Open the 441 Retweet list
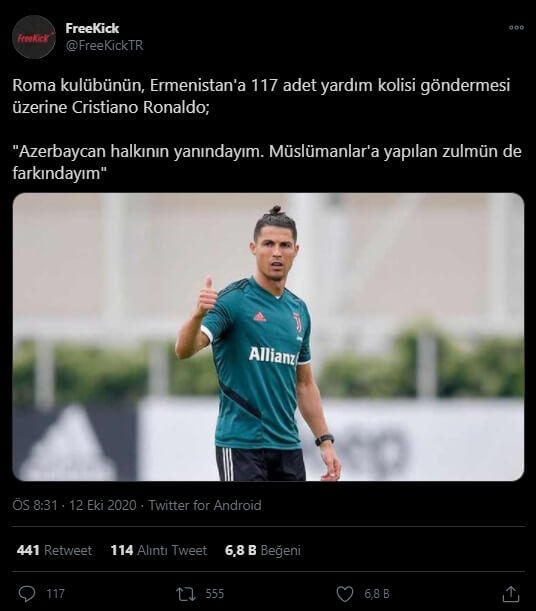This screenshot has width=536, height=611. pyautogui.click(x=54, y=550)
